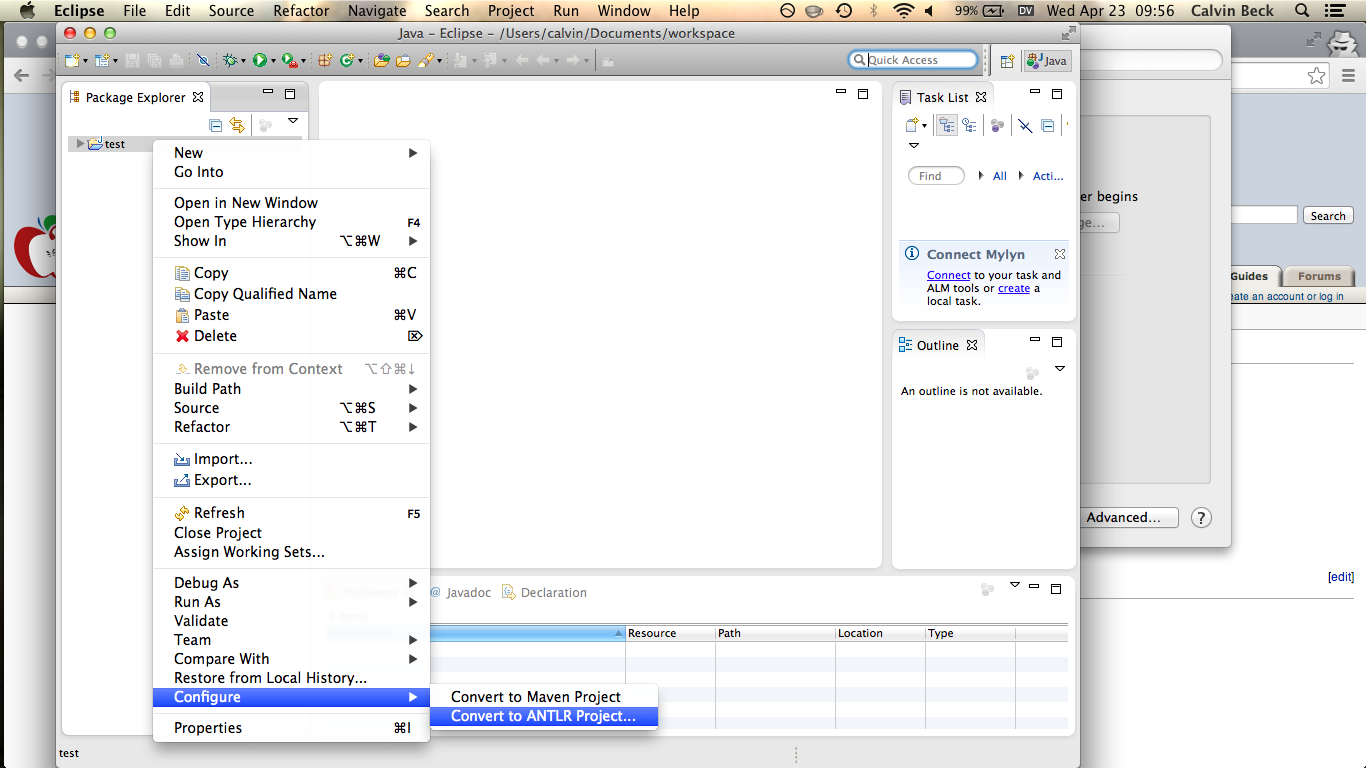Open Package Explorer view menu triangle
This screenshot has width=1366, height=768.
[293, 121]
